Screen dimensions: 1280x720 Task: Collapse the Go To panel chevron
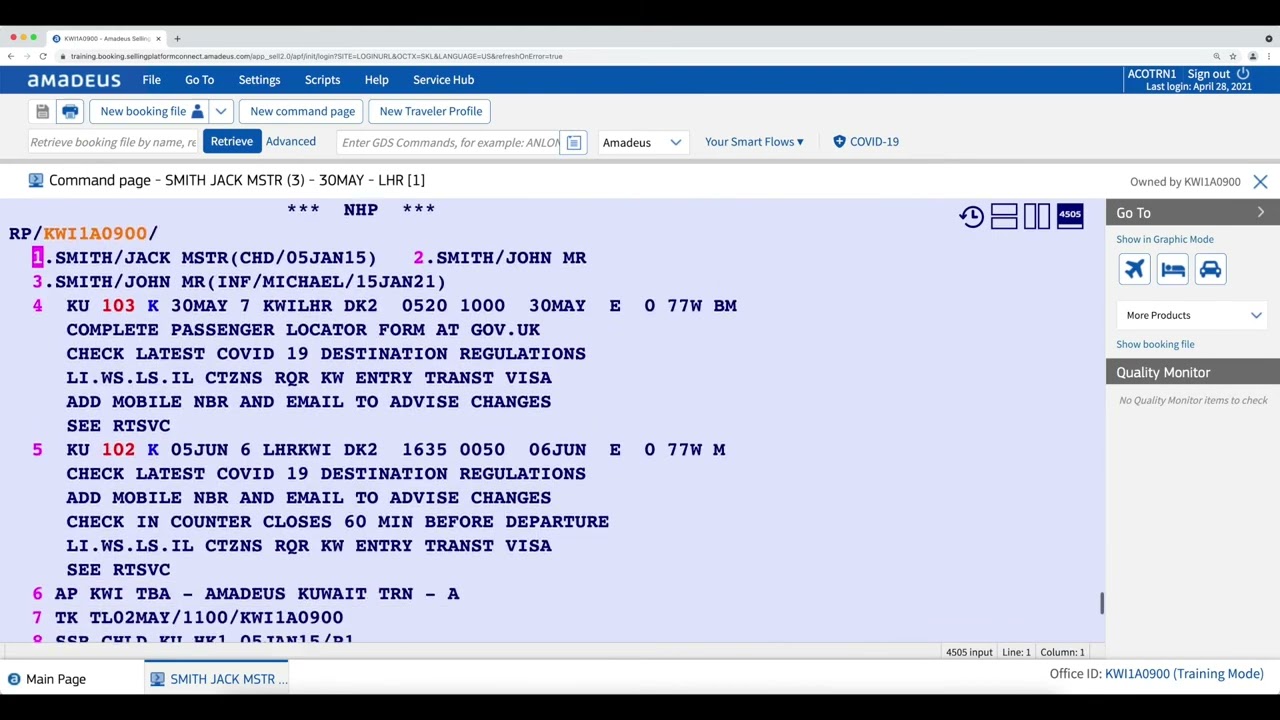point(1260,213)
